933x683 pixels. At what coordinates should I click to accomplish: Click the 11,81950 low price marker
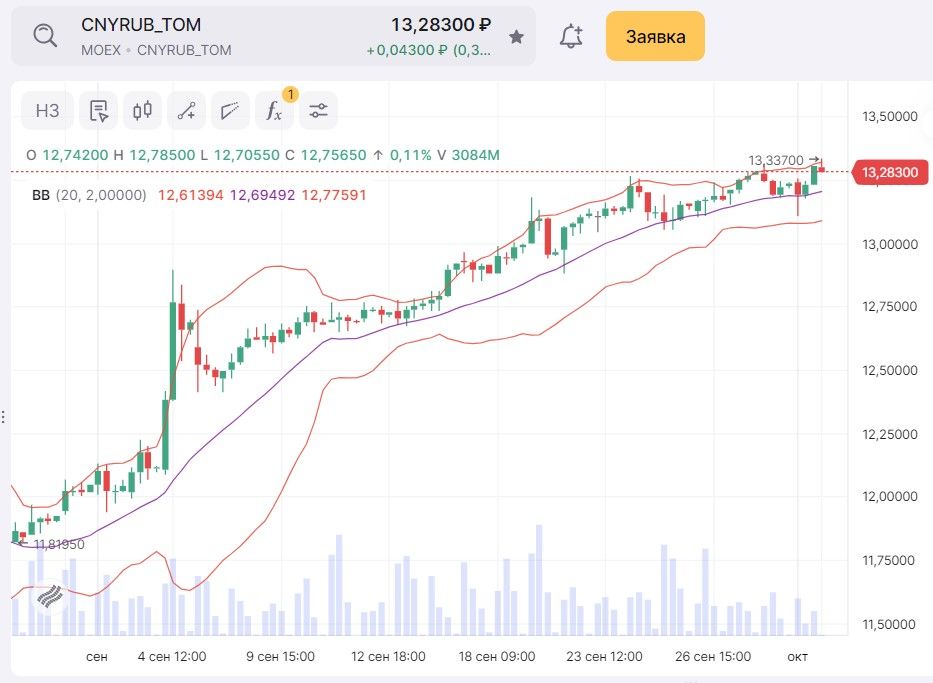coord(58,545)
